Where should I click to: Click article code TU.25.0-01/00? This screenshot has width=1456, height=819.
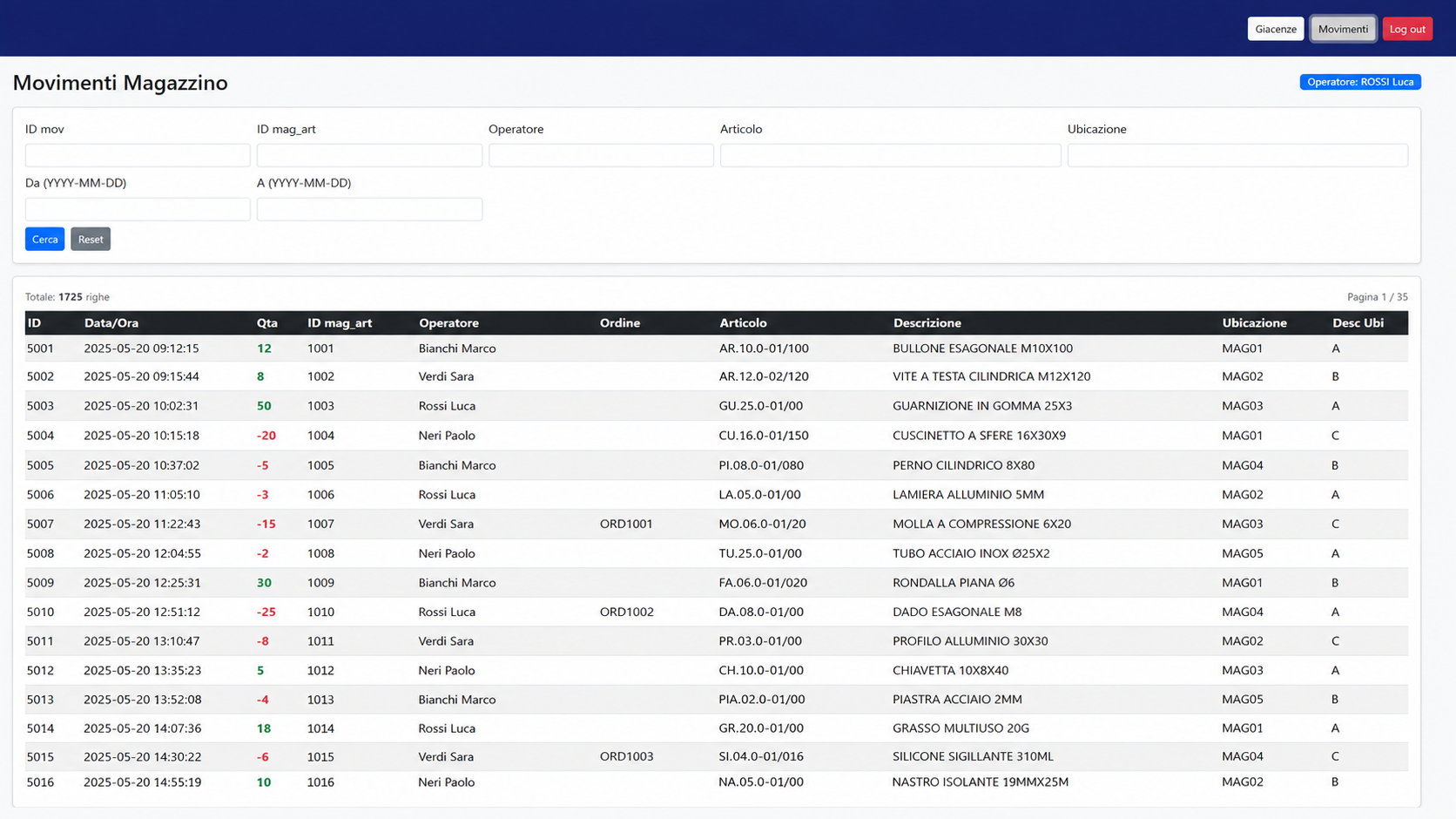(x=760, y=553)
